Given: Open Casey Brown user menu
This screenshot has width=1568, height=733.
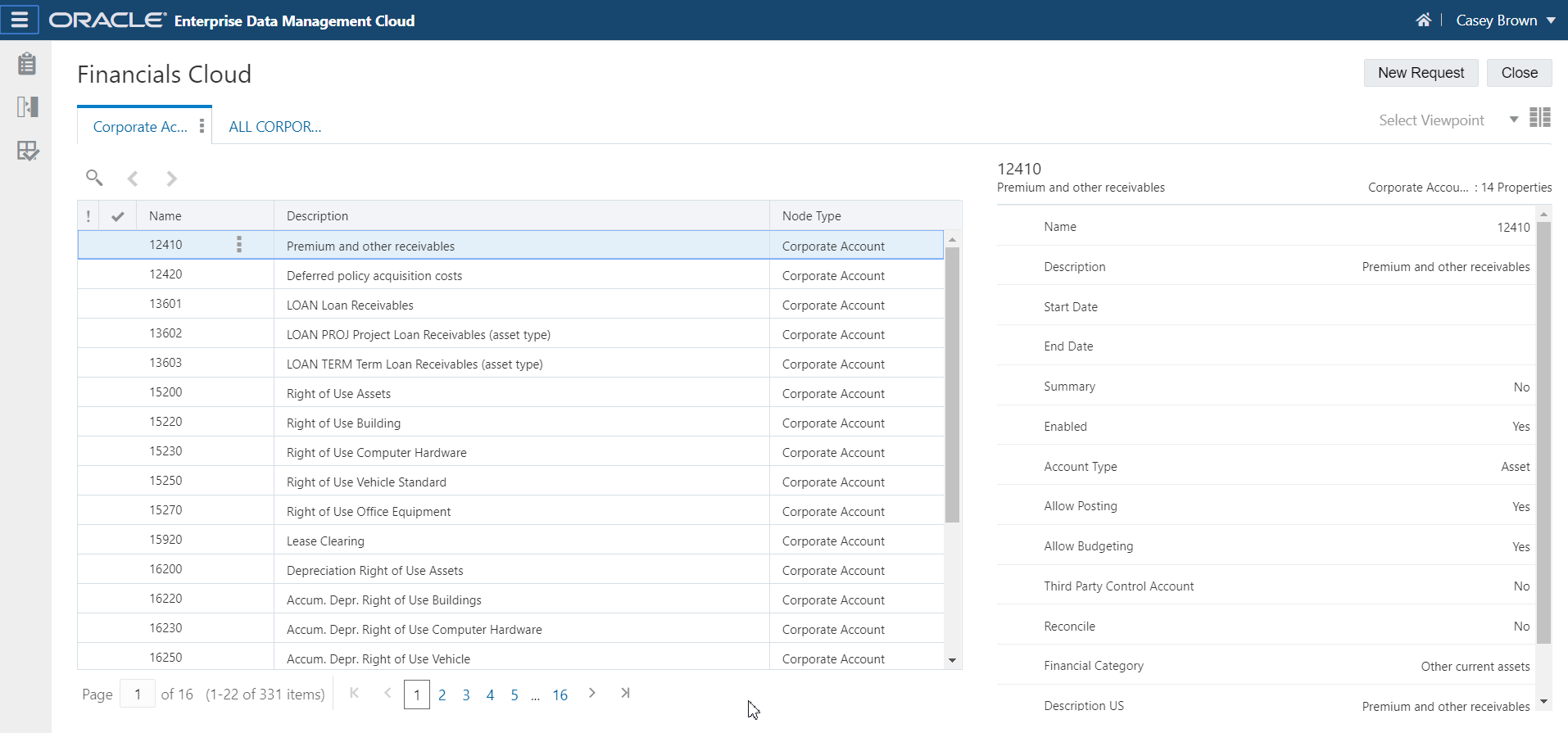Looking at the screenshot, I should tap(1506, 20).
